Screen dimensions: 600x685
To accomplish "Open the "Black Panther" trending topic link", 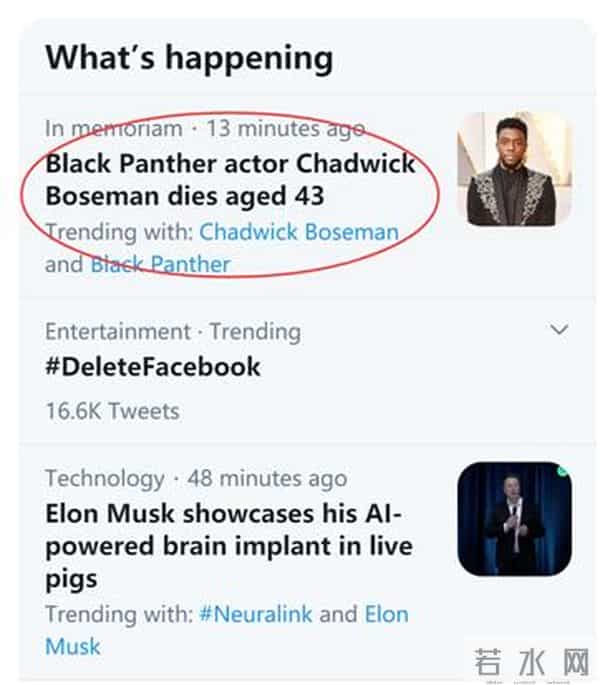I will (x=160, y=264).
